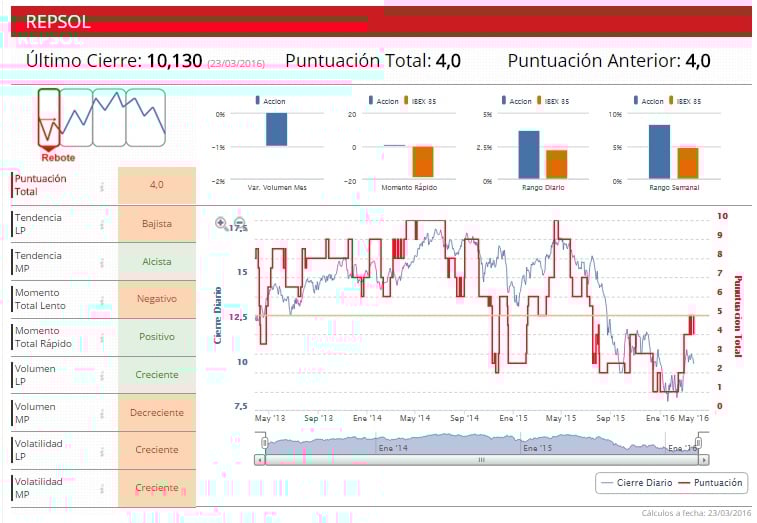
Task: Click the Sep '15 label on the time axis
Action: 610,418
